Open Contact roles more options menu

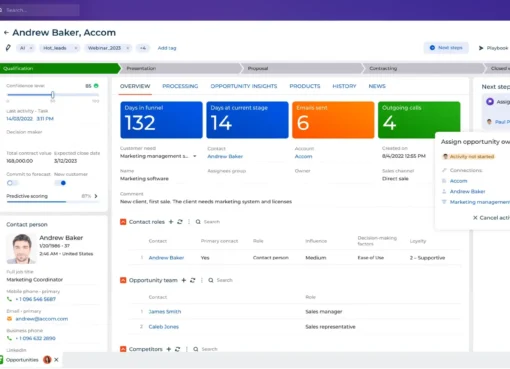tap(189, 222)
